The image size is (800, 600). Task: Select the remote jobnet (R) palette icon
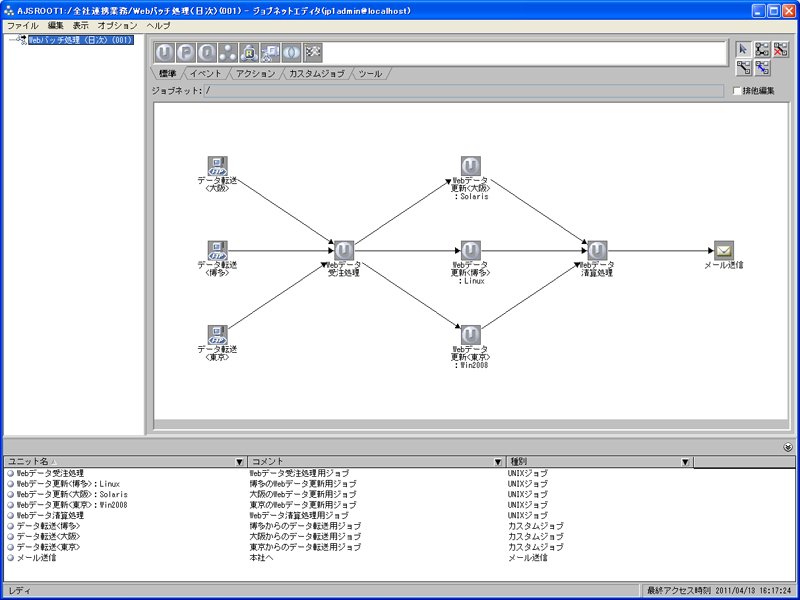point(249,53)
